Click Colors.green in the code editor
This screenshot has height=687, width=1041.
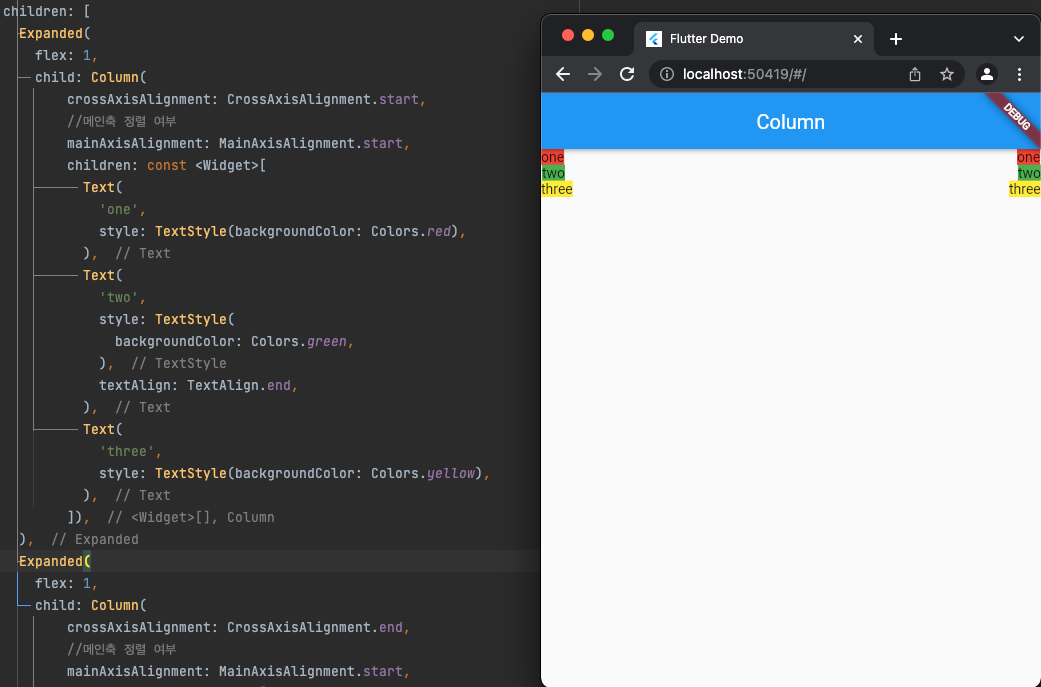299,342
